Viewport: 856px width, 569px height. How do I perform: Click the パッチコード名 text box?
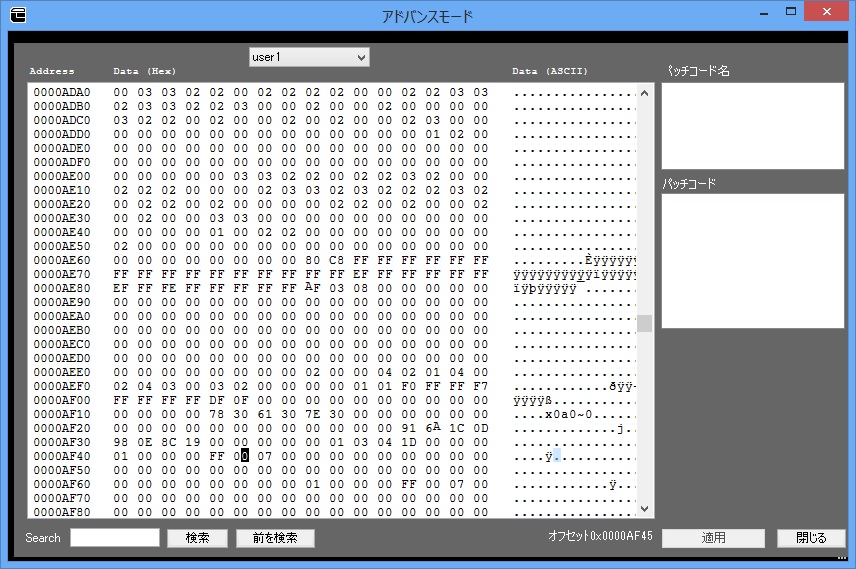click(753, 126)
